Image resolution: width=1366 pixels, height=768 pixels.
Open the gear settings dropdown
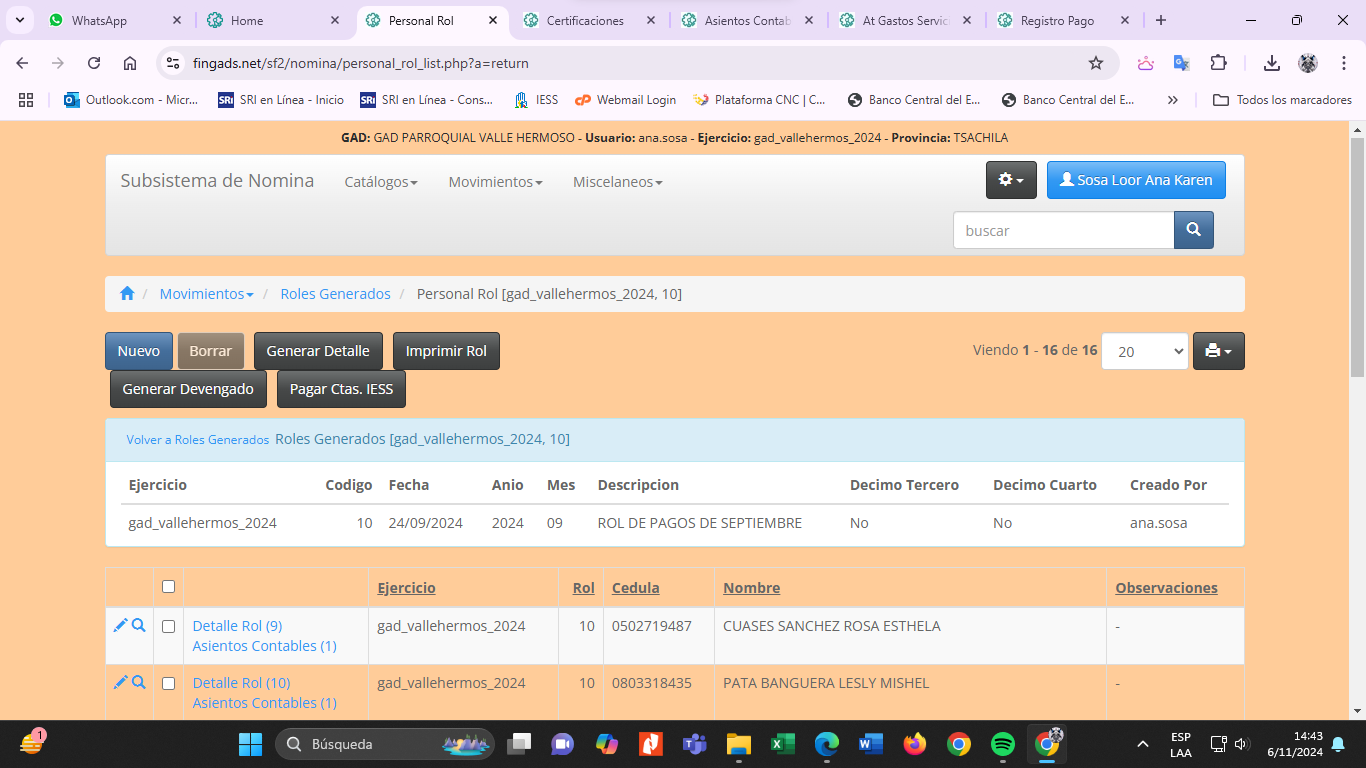pyautogui.click(x=1011, y=180)
